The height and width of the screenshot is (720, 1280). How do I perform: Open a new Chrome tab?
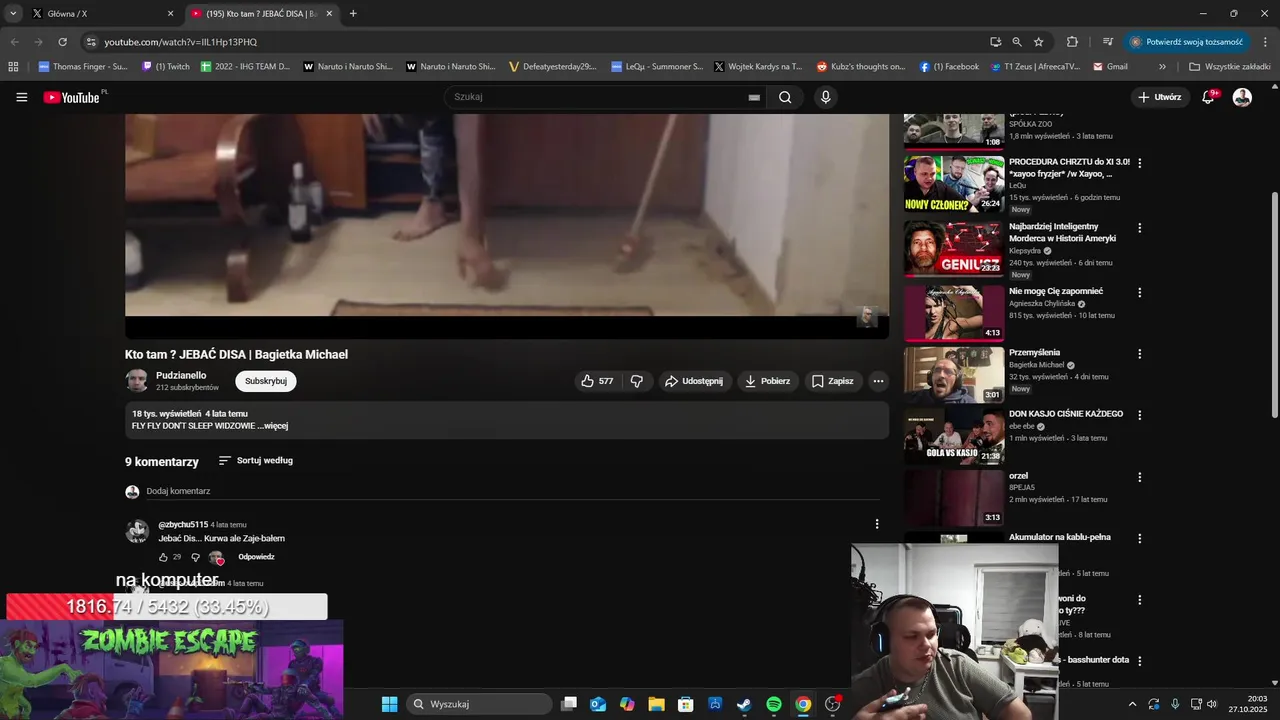(x=353, y=14)
